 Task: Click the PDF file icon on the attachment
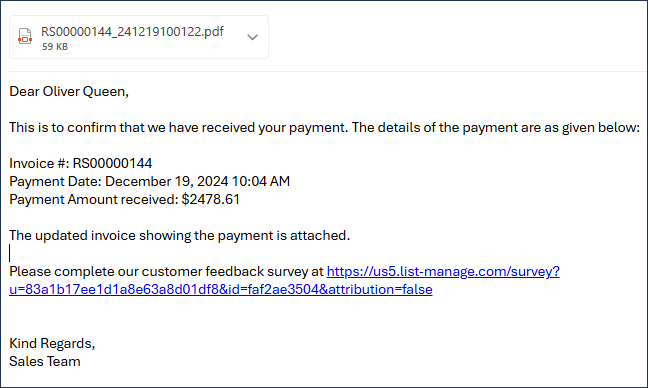(25, 36)
